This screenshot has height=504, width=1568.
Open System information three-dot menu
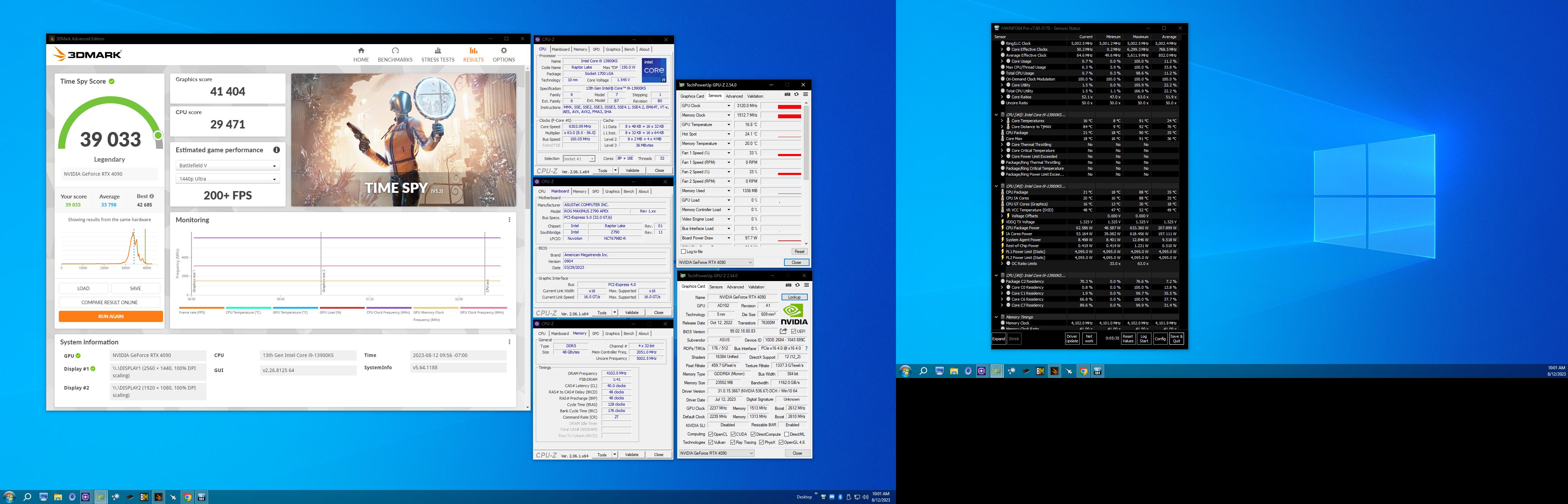coord(510,342)
